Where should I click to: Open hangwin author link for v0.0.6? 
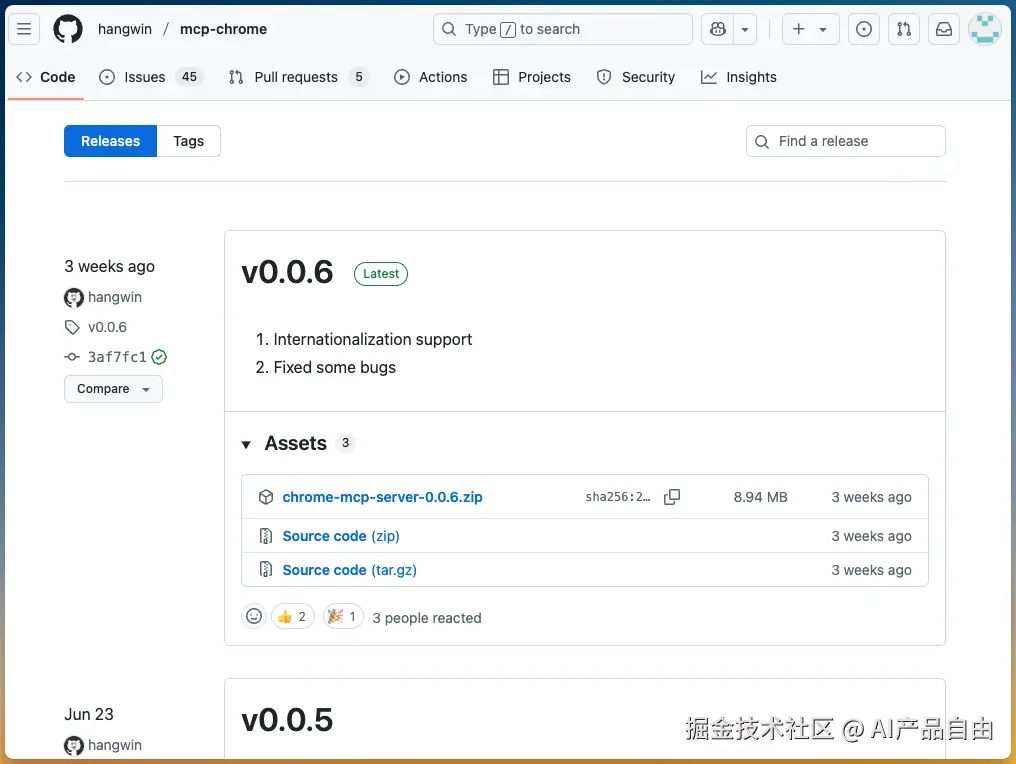coord(115,297)
